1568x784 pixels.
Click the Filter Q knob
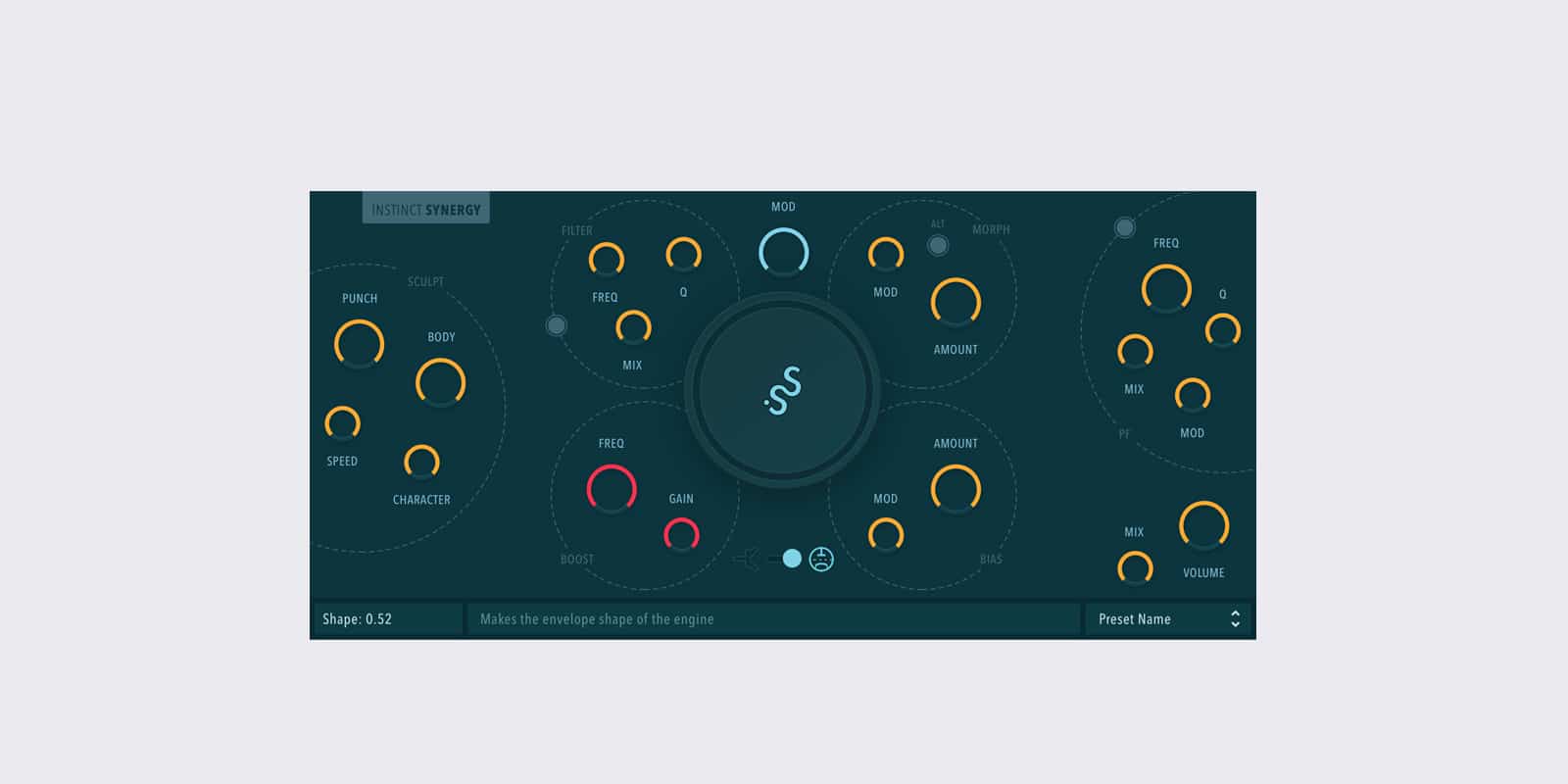coord(683,255)
